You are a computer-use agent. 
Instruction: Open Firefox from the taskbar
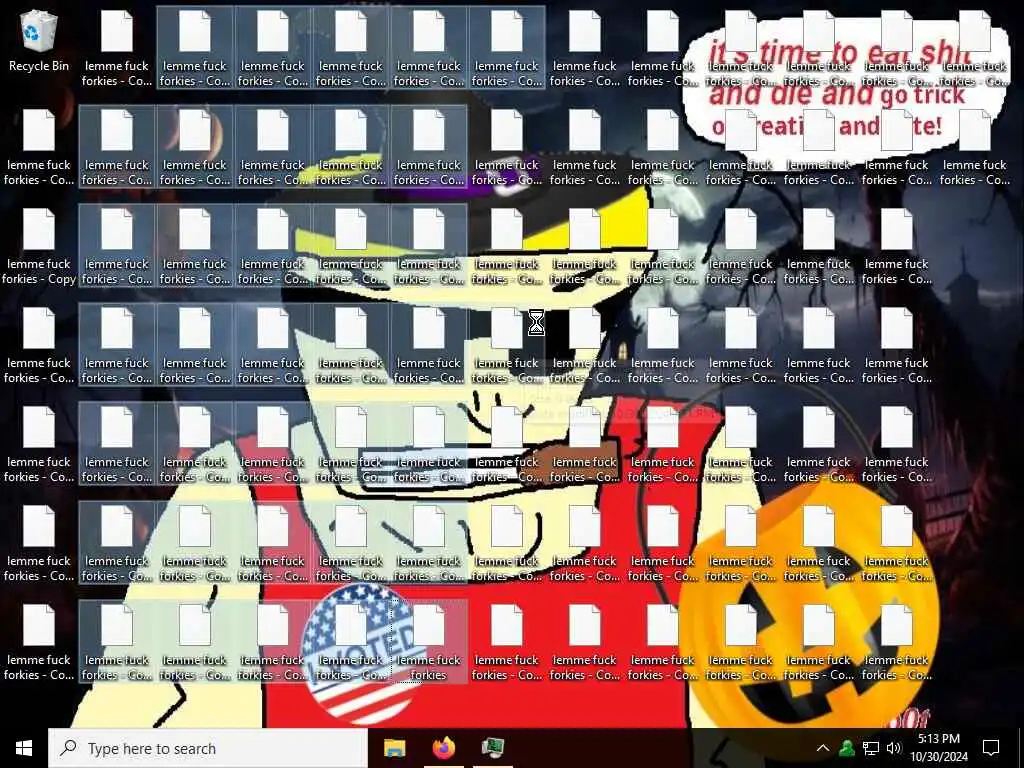click(x=444, y=748)
